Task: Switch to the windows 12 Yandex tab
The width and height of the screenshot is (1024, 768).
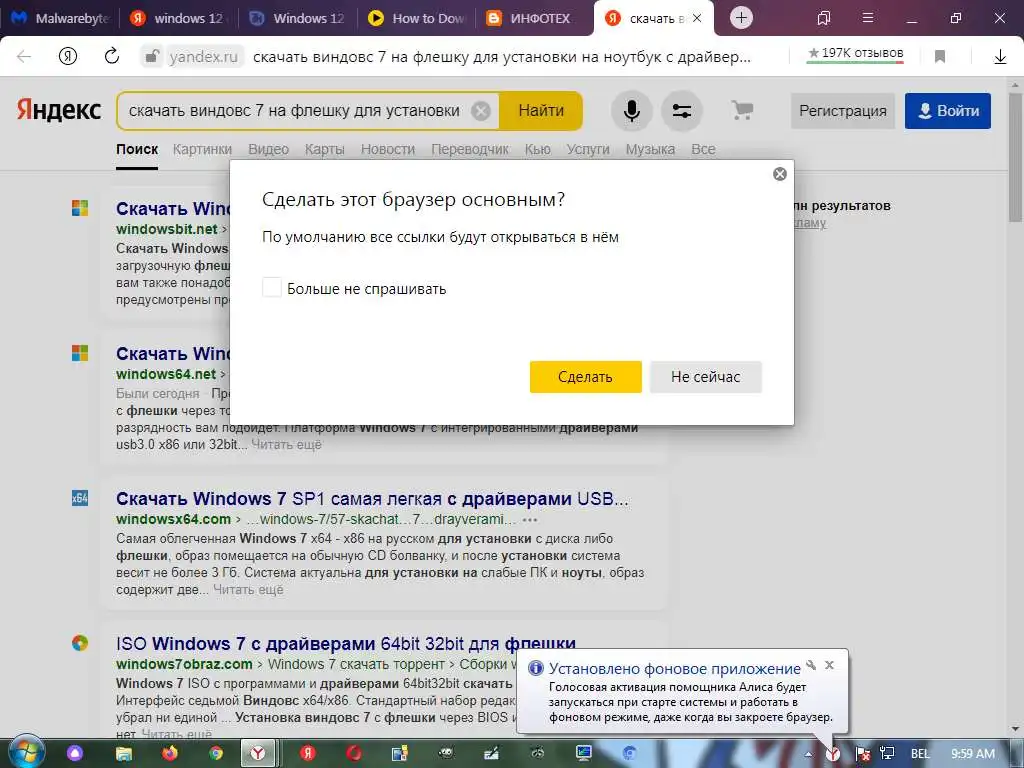Action: tap(178, 18)
